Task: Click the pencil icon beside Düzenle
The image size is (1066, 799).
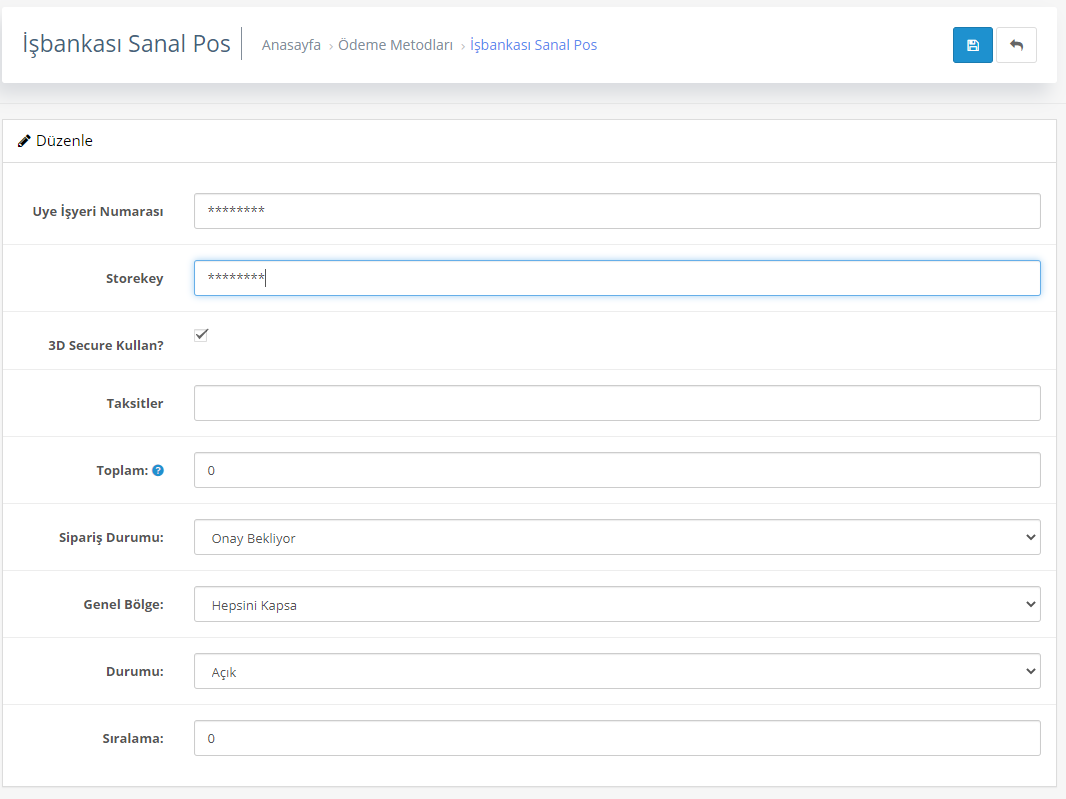Action: (x=24, y=141)
